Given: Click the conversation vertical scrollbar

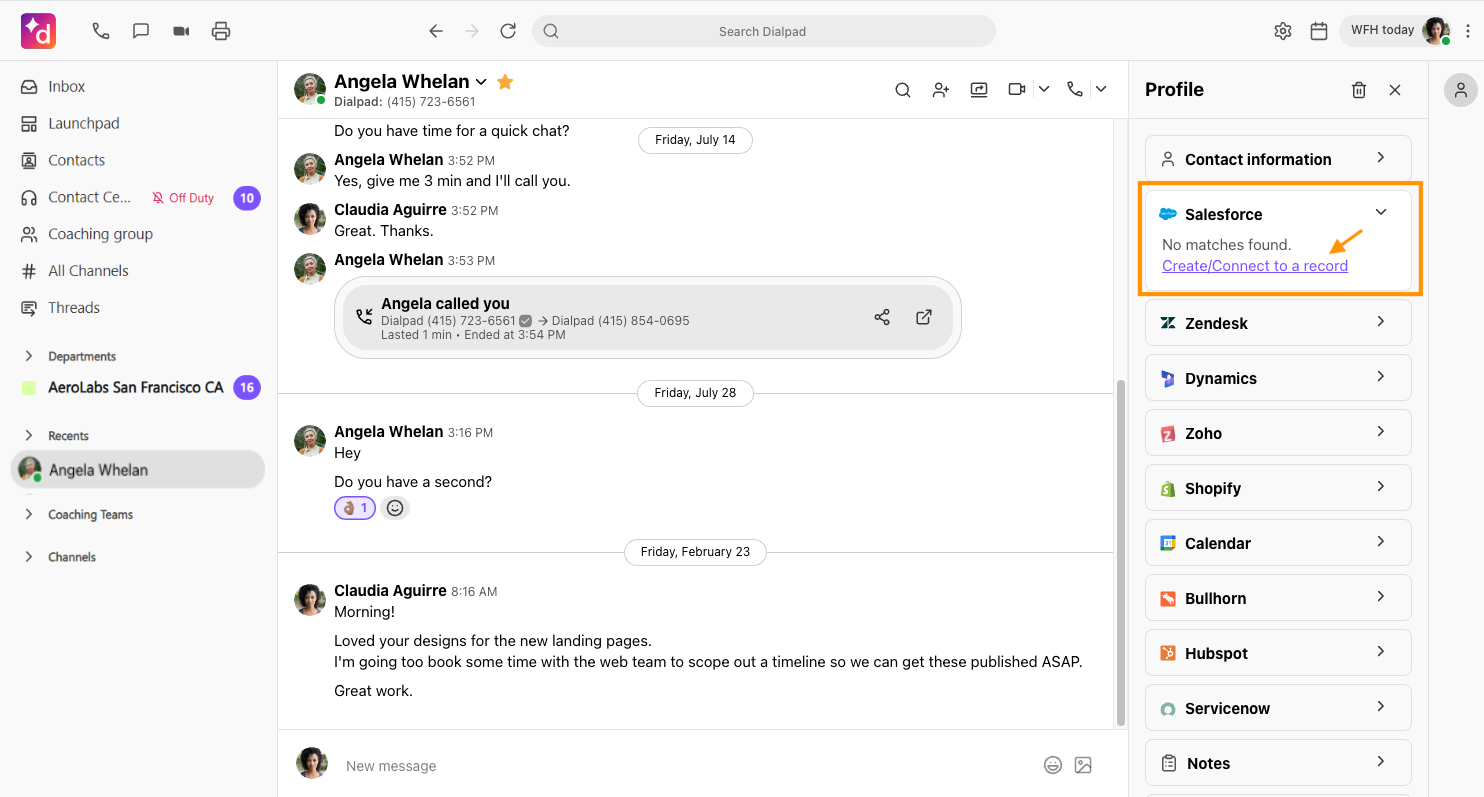Looking at the screenshot, I should pyautogui.click(x=1120, y=552).
